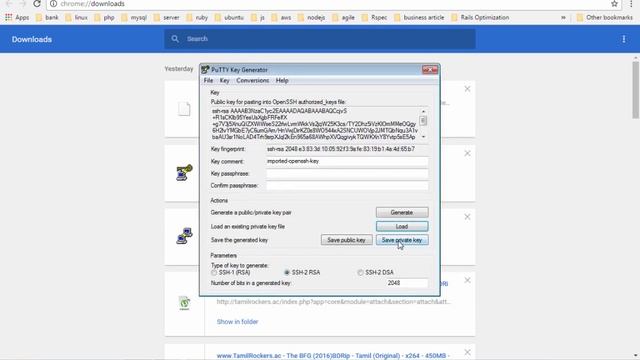
Task: Open the Other bookmarks folder
Action: pos(604,18)
